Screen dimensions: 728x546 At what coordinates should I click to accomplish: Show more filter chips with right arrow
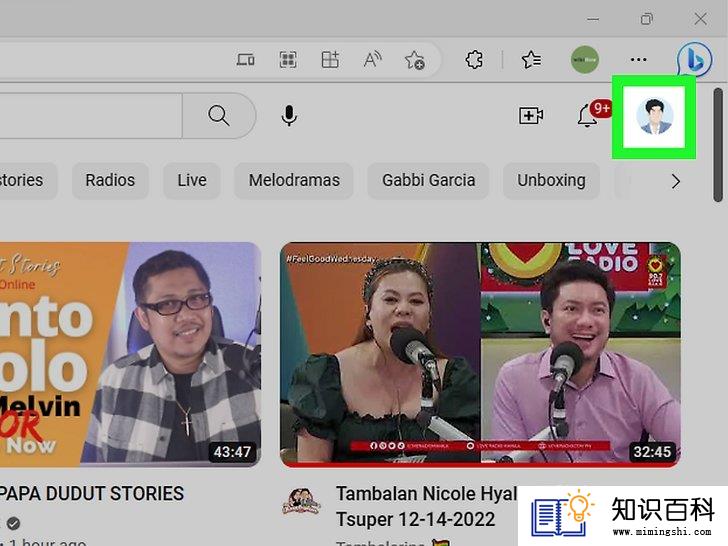coord(676,181)
